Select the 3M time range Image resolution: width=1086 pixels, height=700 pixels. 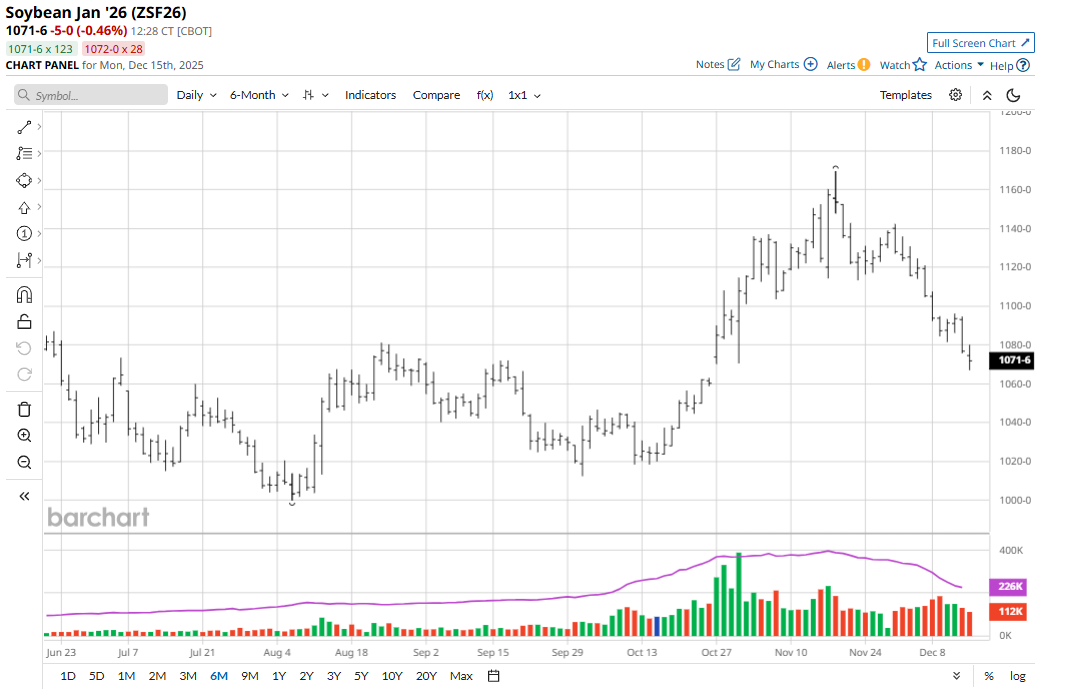188,676
